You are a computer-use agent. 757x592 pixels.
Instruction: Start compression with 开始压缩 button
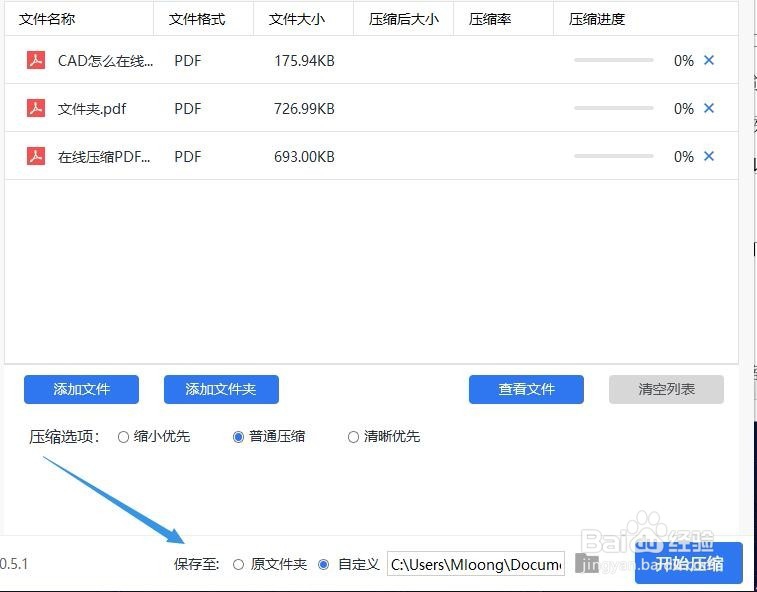pyautogui.click(x=689, y=564)
